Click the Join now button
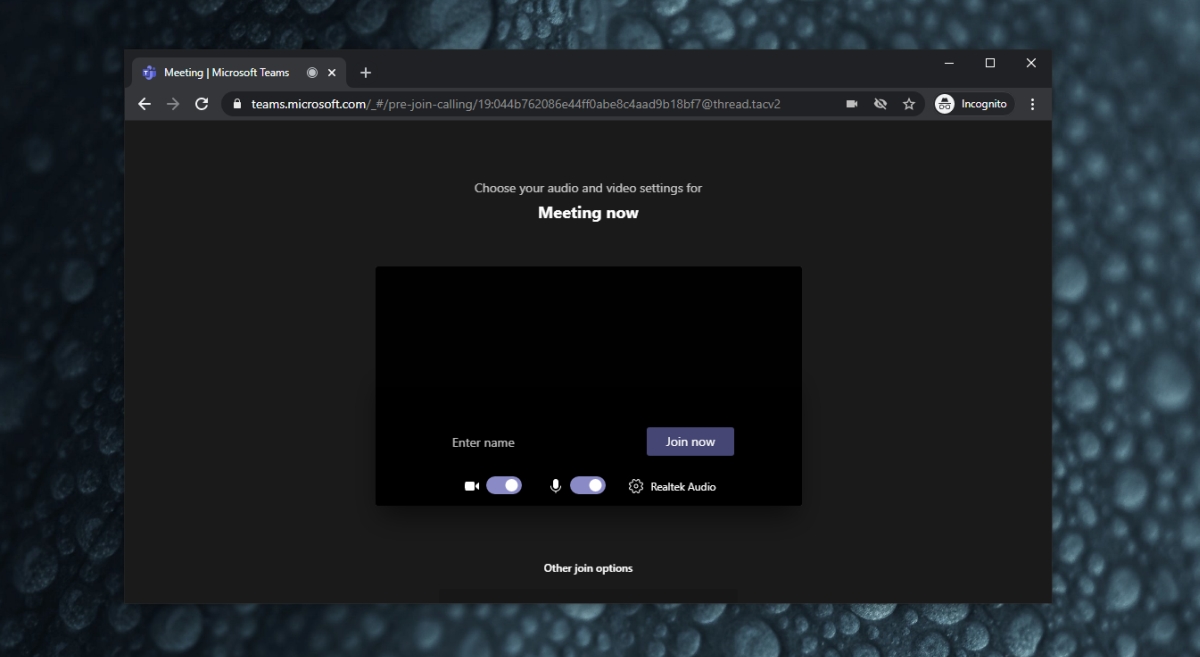The image size is (1200, 657). 690,442
